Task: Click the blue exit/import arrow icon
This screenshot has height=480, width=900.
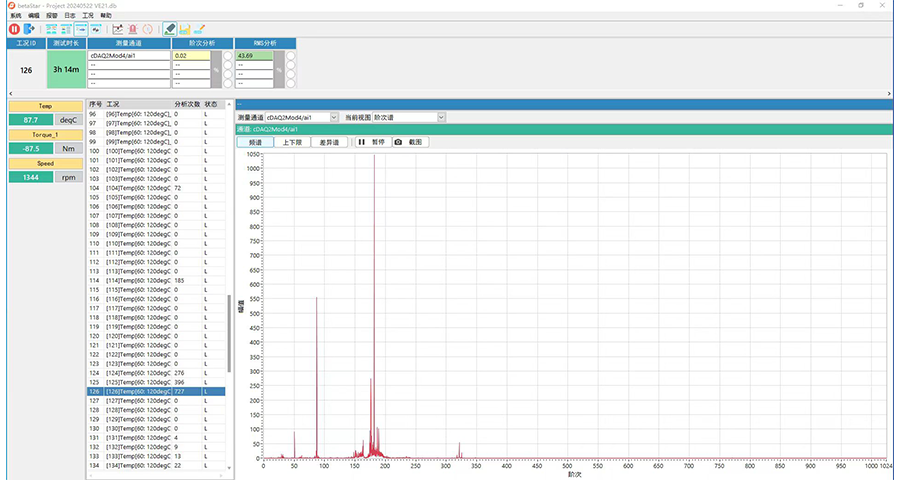Action: point(29,29)
